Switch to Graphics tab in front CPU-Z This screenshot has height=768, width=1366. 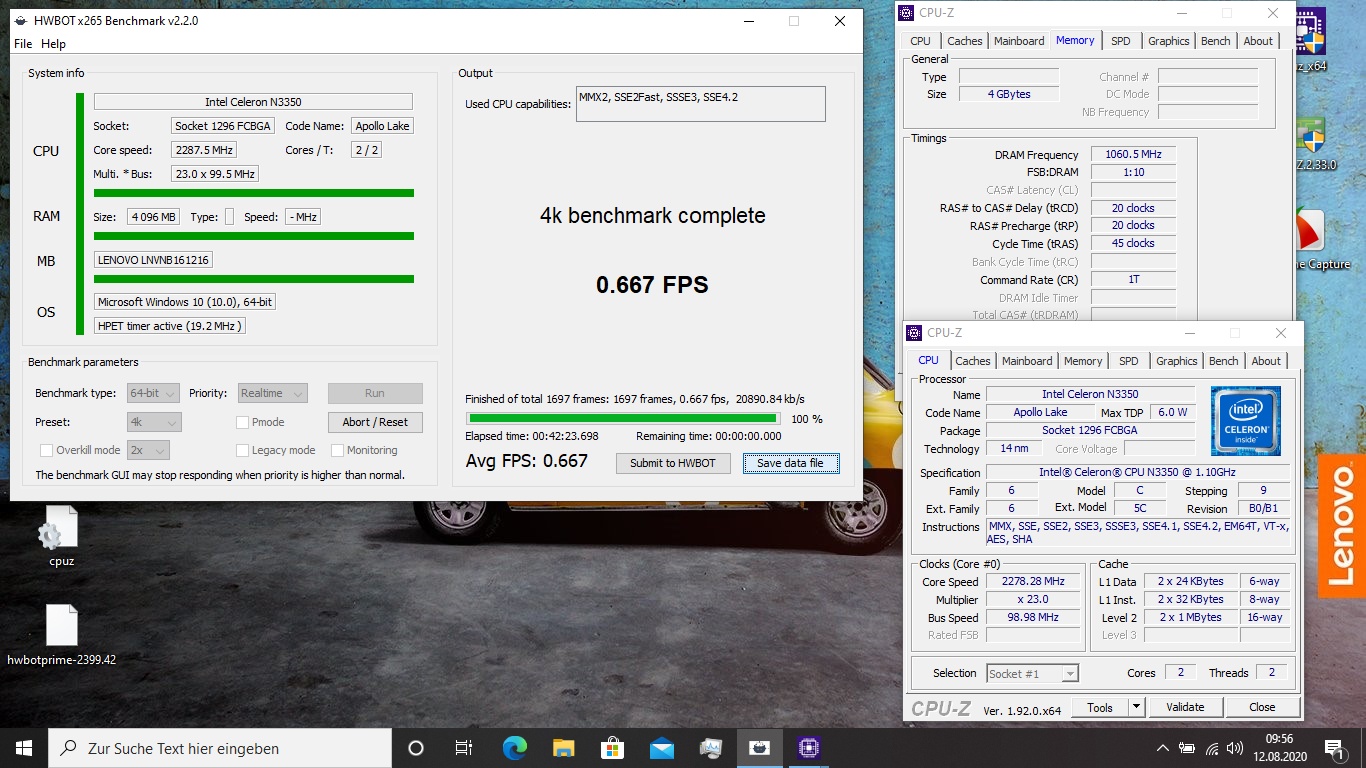1176,361
